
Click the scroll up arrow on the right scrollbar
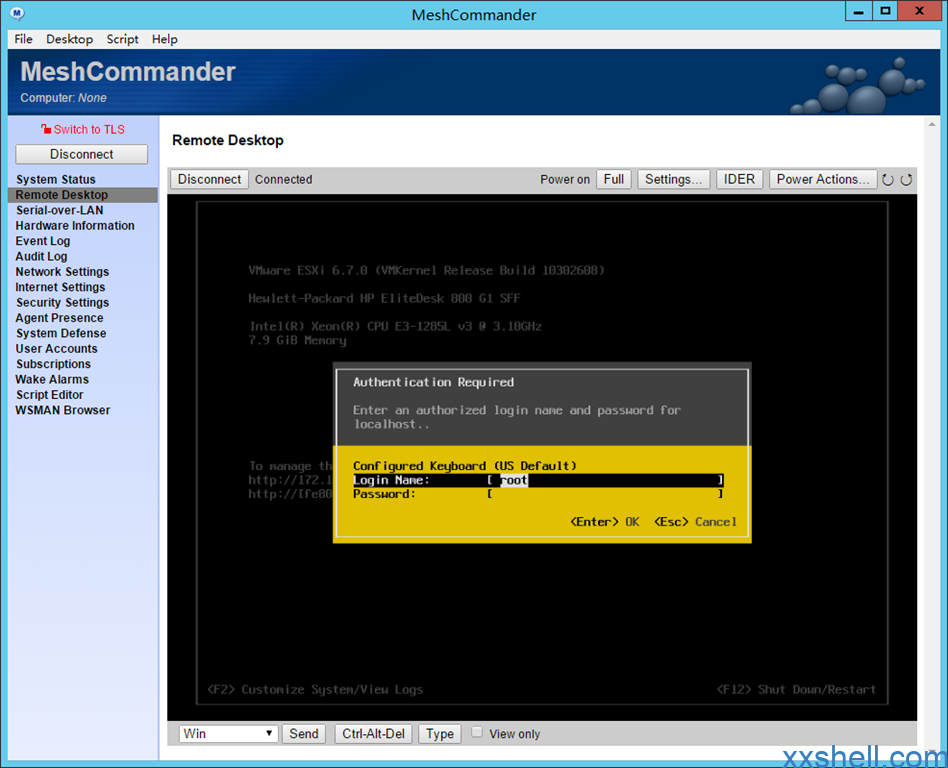coord(932,124)
